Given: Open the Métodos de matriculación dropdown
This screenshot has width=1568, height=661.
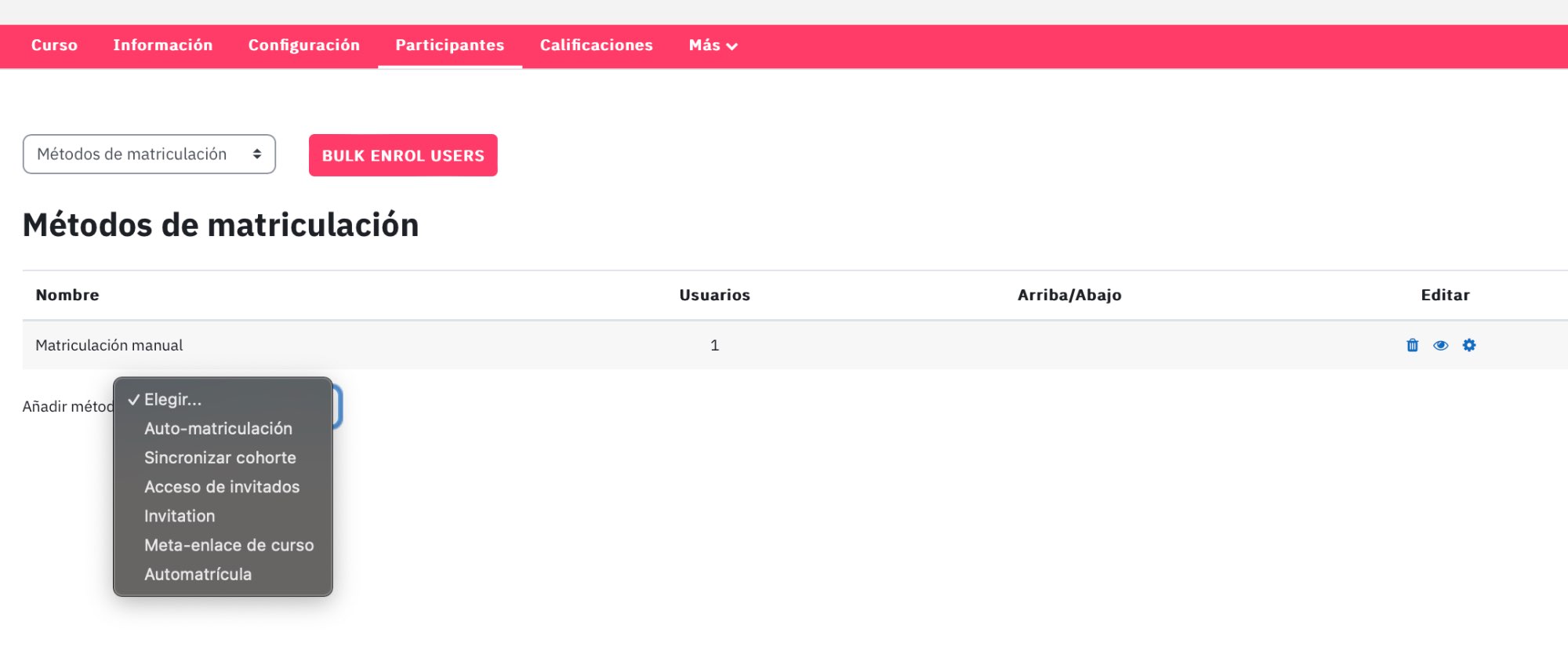Looking at the screenshot, I should (149, 154).
